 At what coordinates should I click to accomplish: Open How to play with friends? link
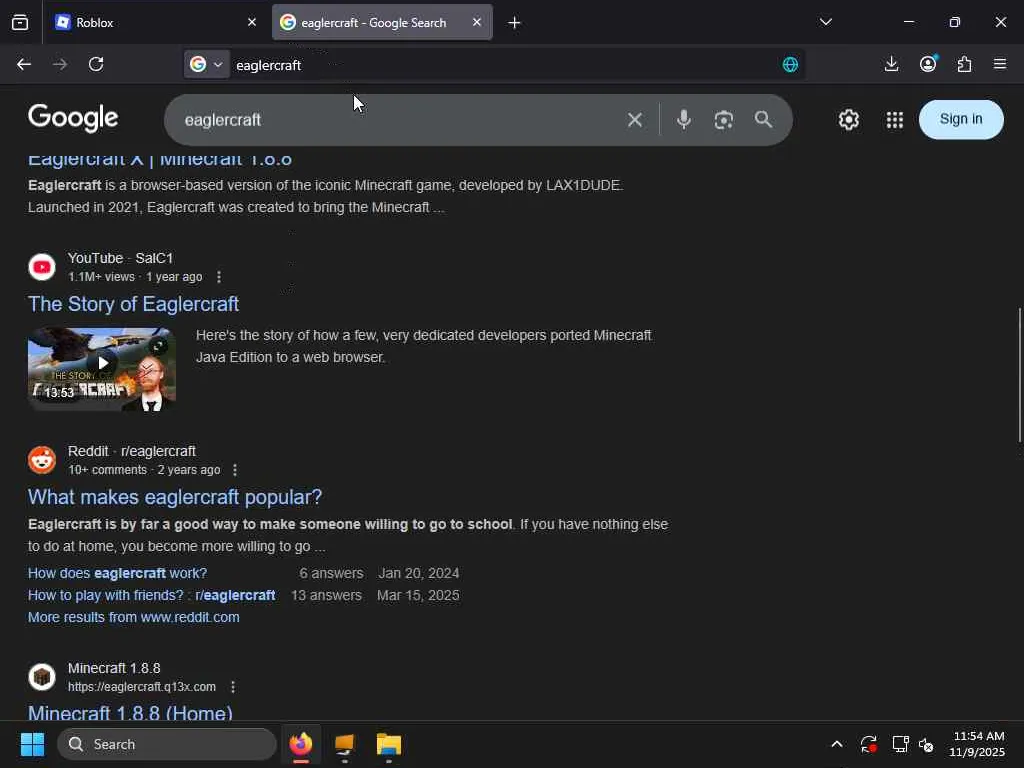coord(152,596)
